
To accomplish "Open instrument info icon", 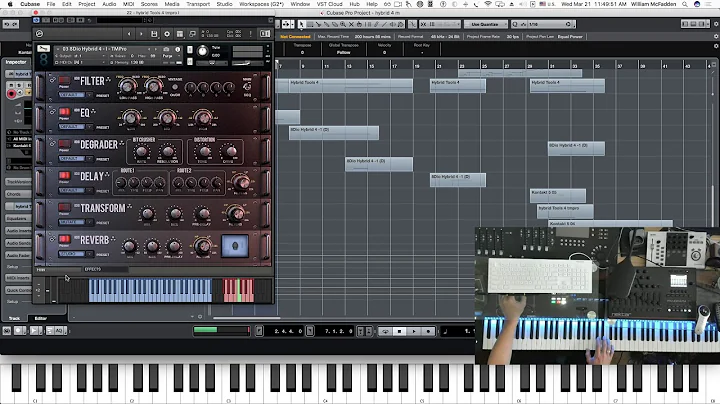I will coord(177,49).
